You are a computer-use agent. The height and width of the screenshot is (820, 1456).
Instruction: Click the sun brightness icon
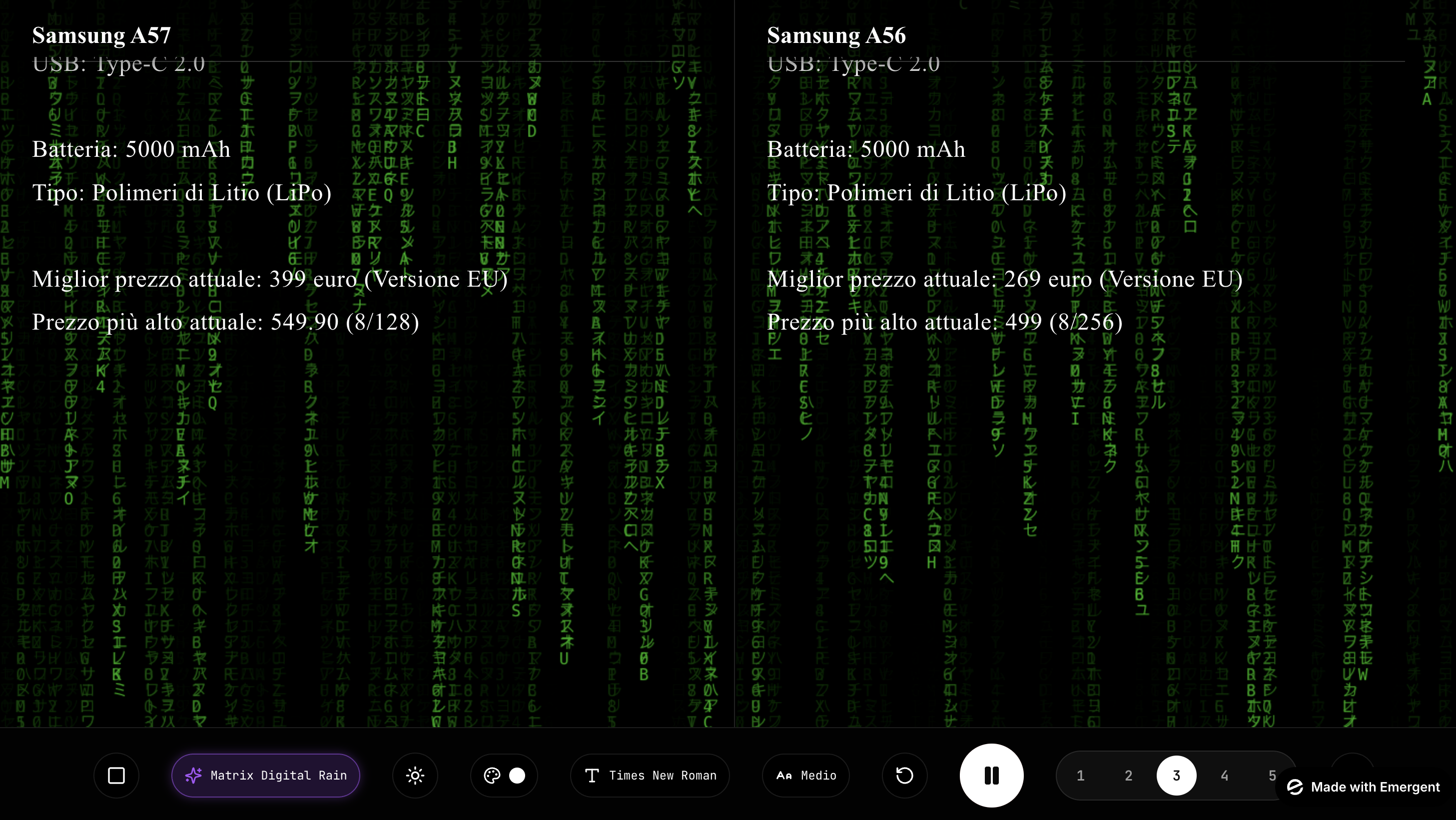coord(415,776)
